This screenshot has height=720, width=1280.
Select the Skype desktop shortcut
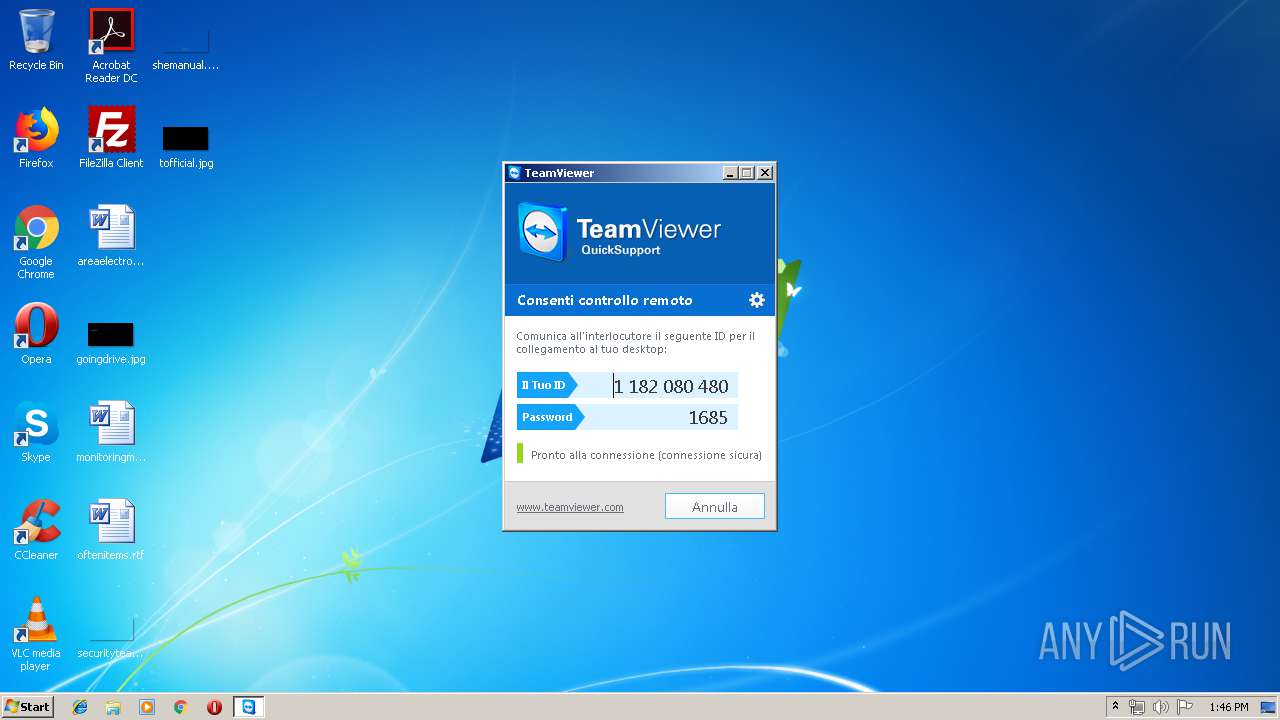(x=36, y=432)
